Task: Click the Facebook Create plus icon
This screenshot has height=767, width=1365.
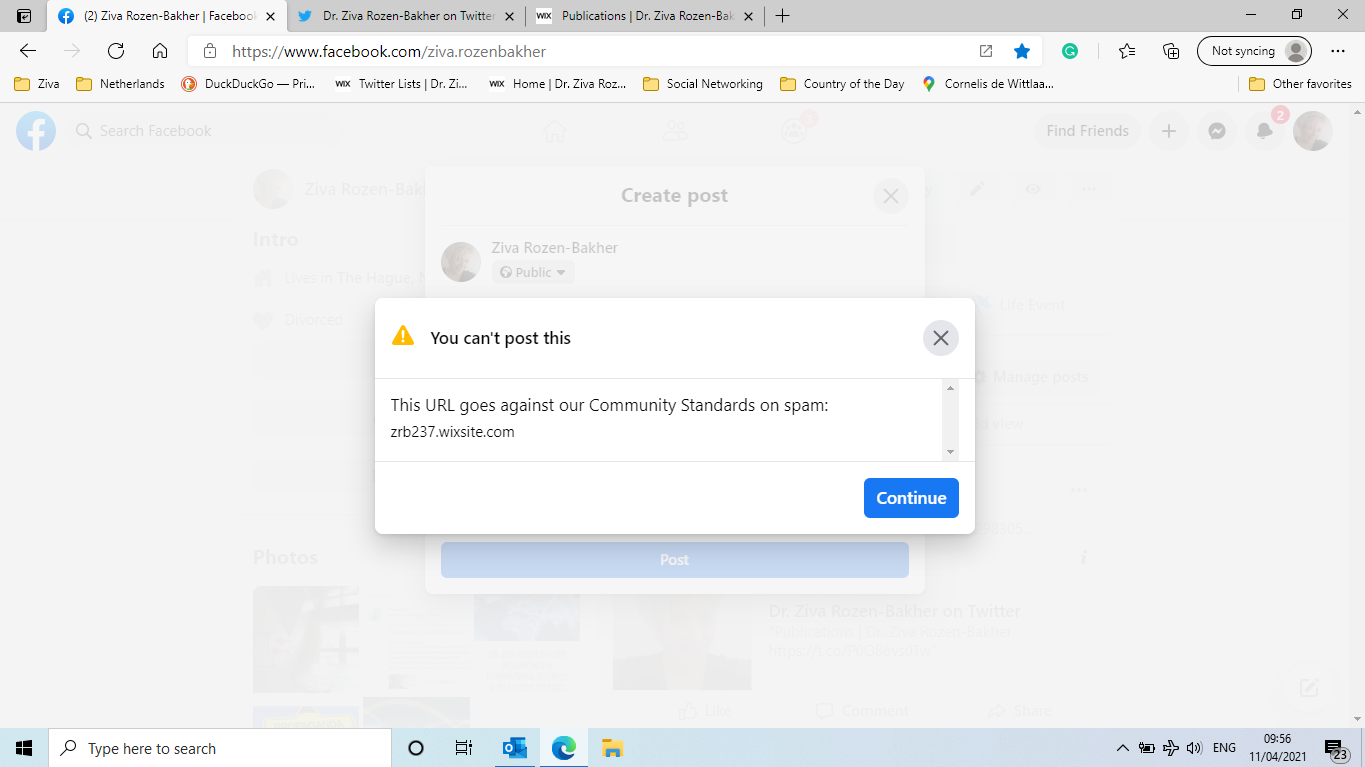Action: (1168, 131)
